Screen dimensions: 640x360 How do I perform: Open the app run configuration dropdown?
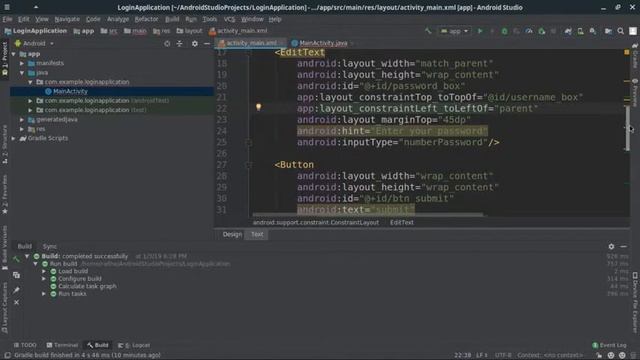(454, 31)
